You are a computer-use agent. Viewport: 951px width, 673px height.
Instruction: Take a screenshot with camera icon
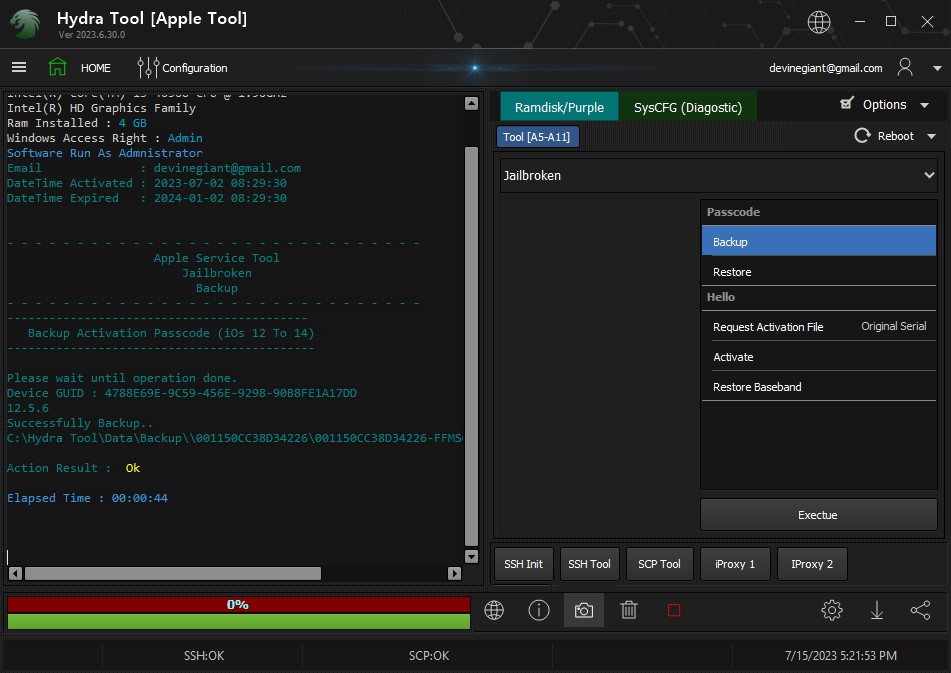[x=584, y=610]
